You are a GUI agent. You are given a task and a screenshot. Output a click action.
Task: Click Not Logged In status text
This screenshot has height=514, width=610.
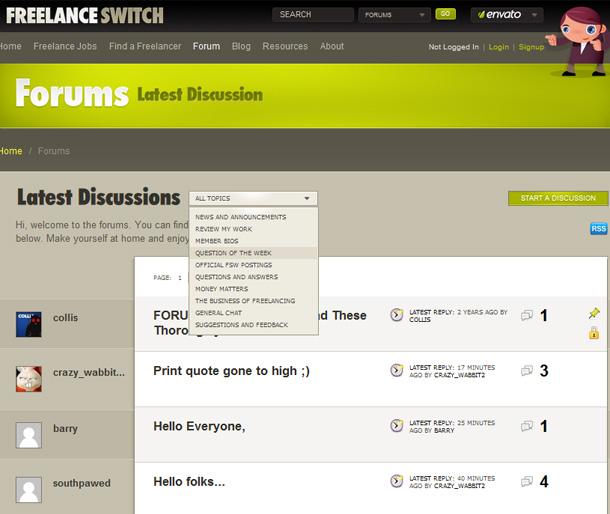(454, 47)
